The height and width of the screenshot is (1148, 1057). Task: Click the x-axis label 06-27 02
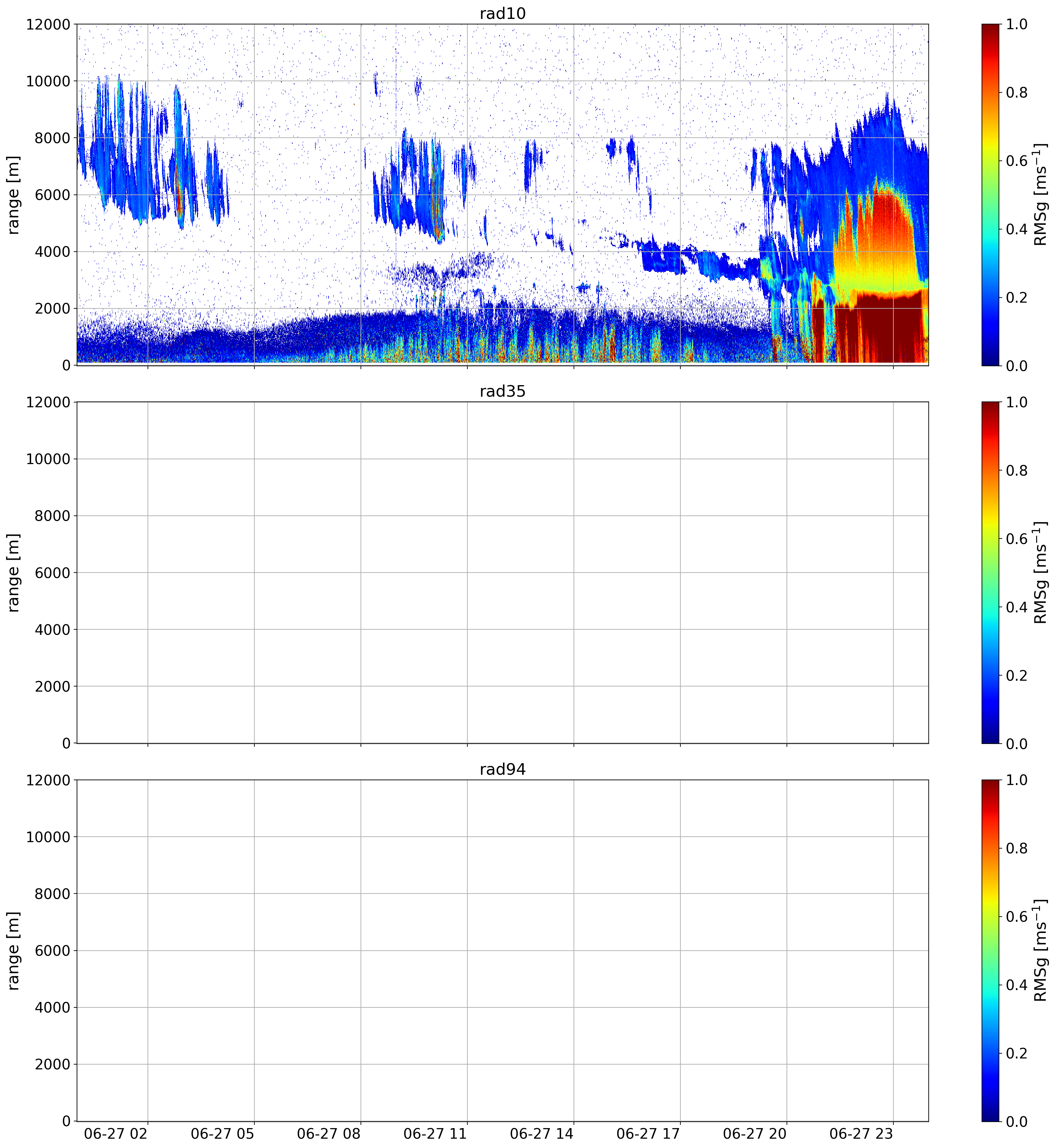click(115, 1134)
